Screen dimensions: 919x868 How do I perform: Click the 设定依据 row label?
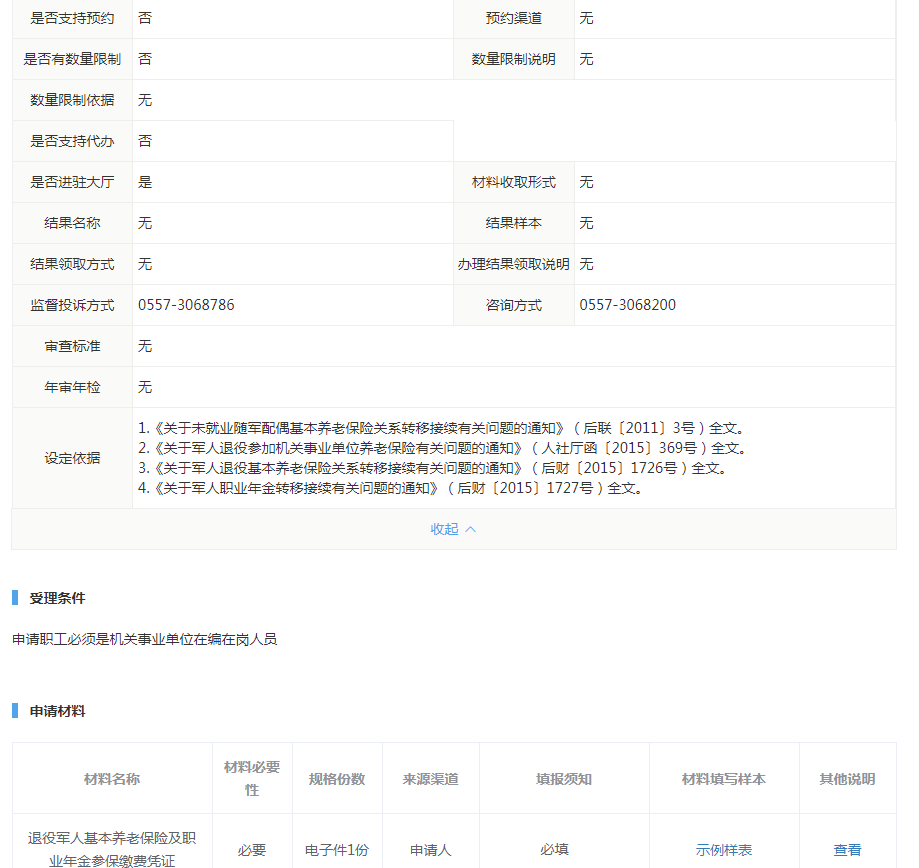pos(72,458)
